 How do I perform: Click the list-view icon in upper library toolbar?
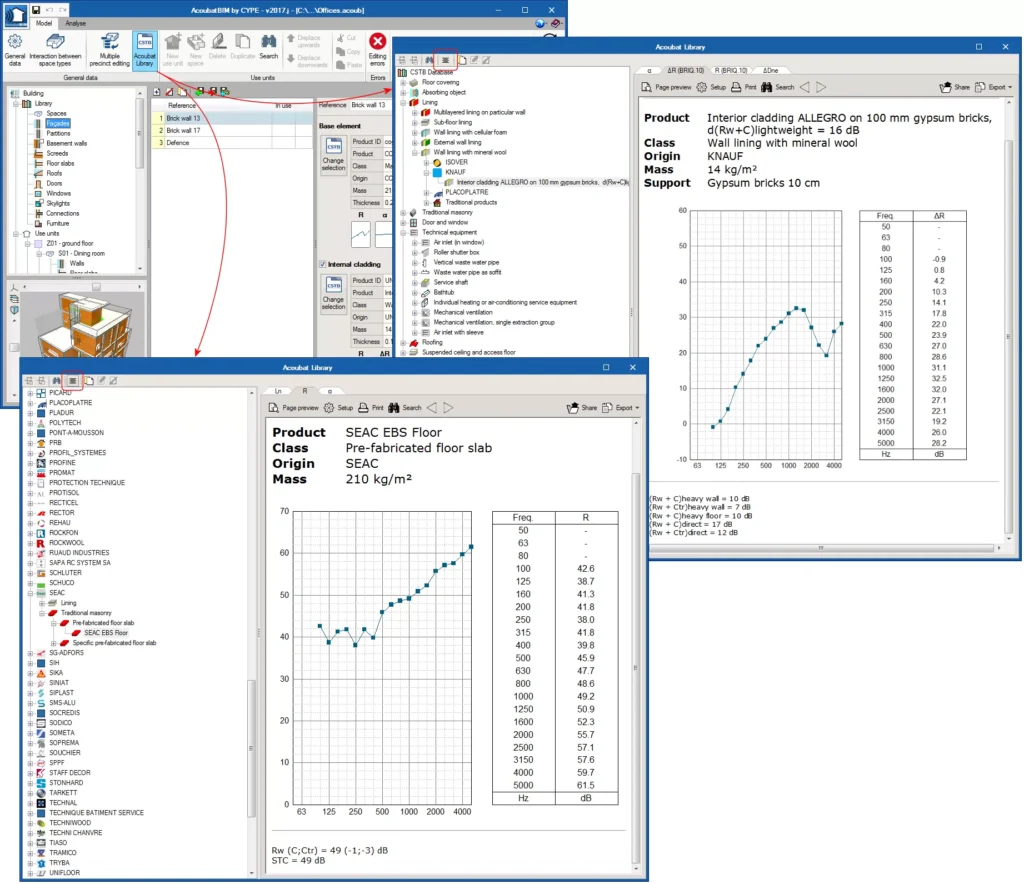coord(445,60)
